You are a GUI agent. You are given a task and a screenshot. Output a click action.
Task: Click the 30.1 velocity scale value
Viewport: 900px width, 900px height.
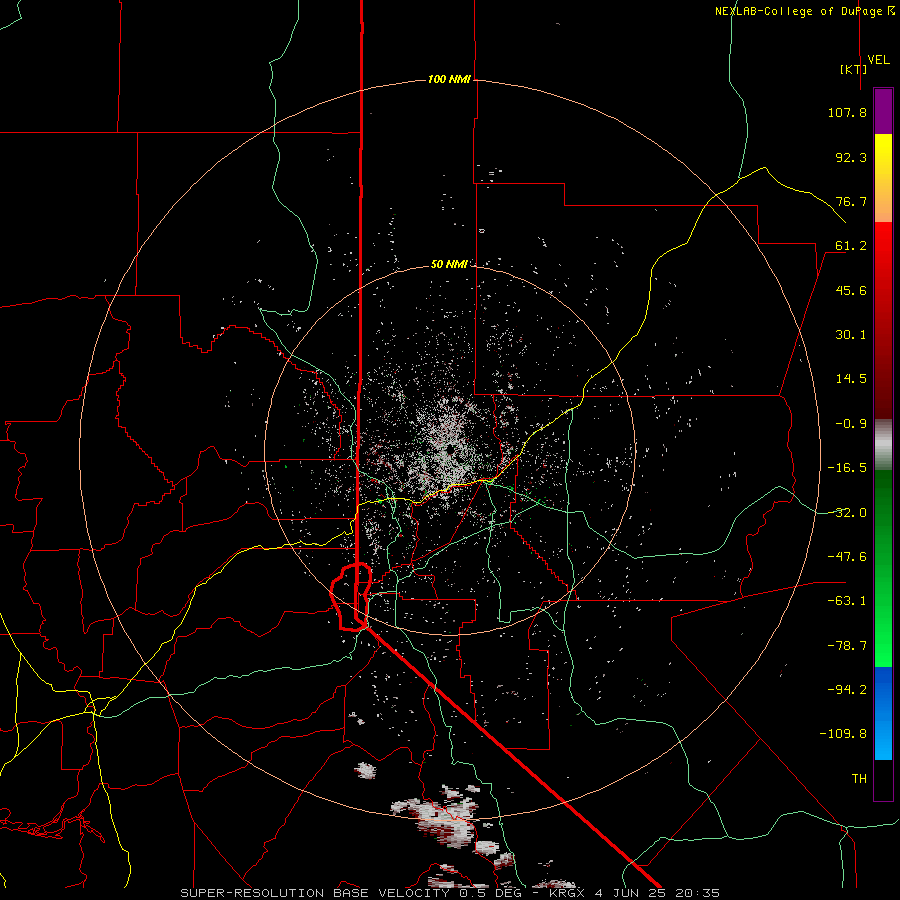coord(851,335)
